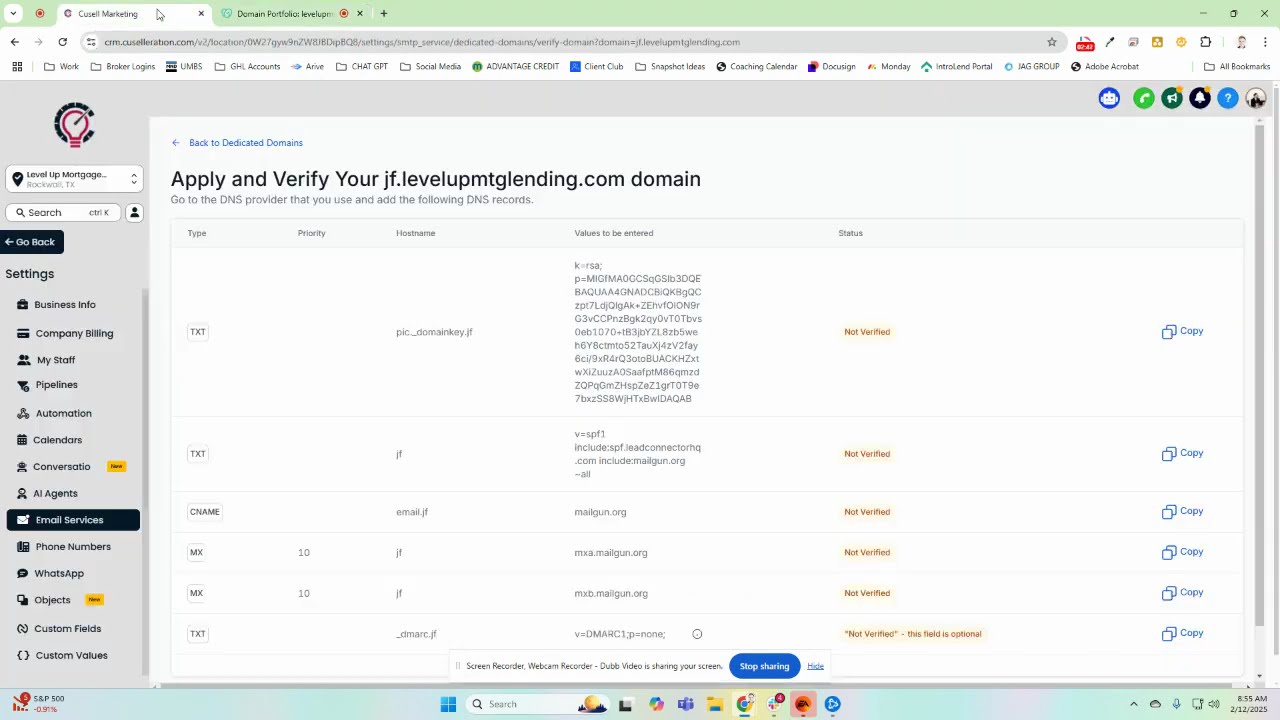Open the Windows Start menu

(448, 704)
